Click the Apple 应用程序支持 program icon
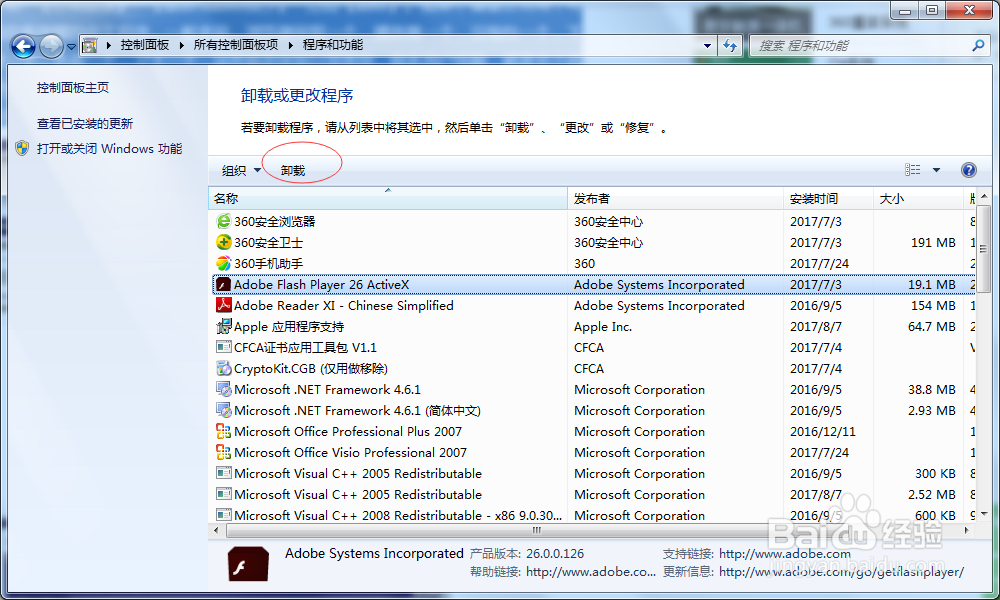This screenshot has width=1000, height=600. click(223, 326)
